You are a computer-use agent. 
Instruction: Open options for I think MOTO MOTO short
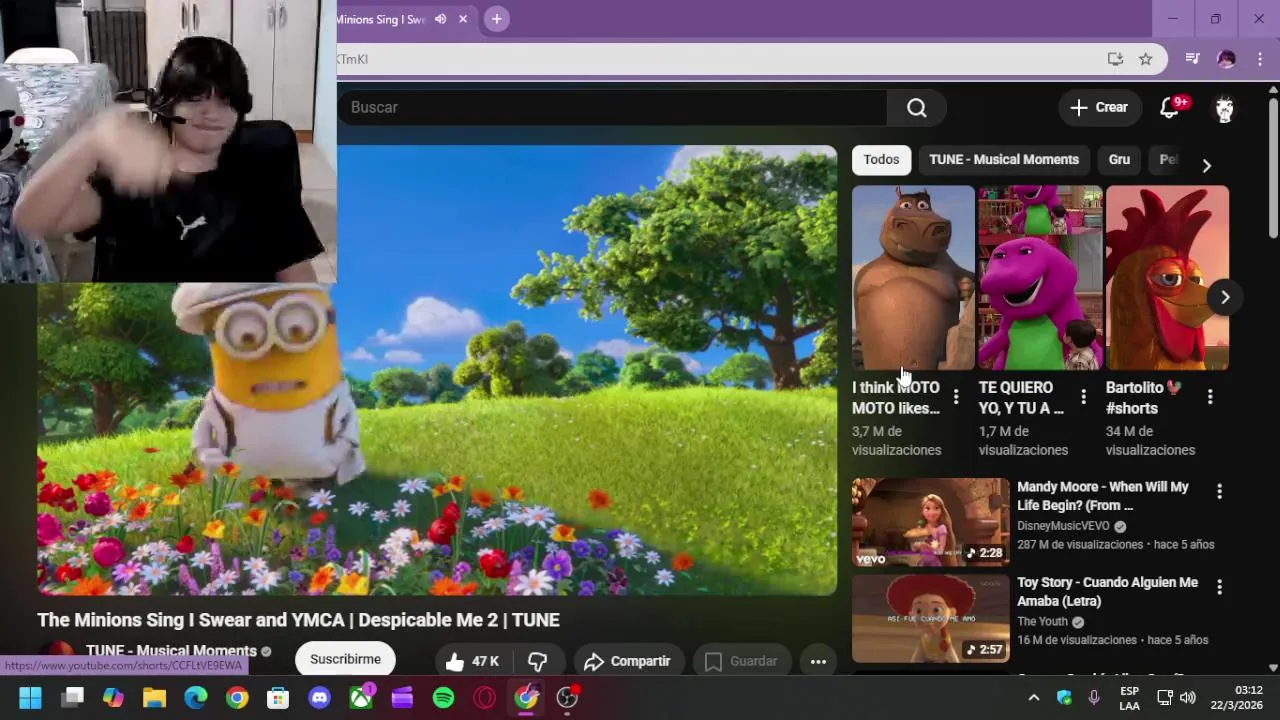click(x=956, y=397)
